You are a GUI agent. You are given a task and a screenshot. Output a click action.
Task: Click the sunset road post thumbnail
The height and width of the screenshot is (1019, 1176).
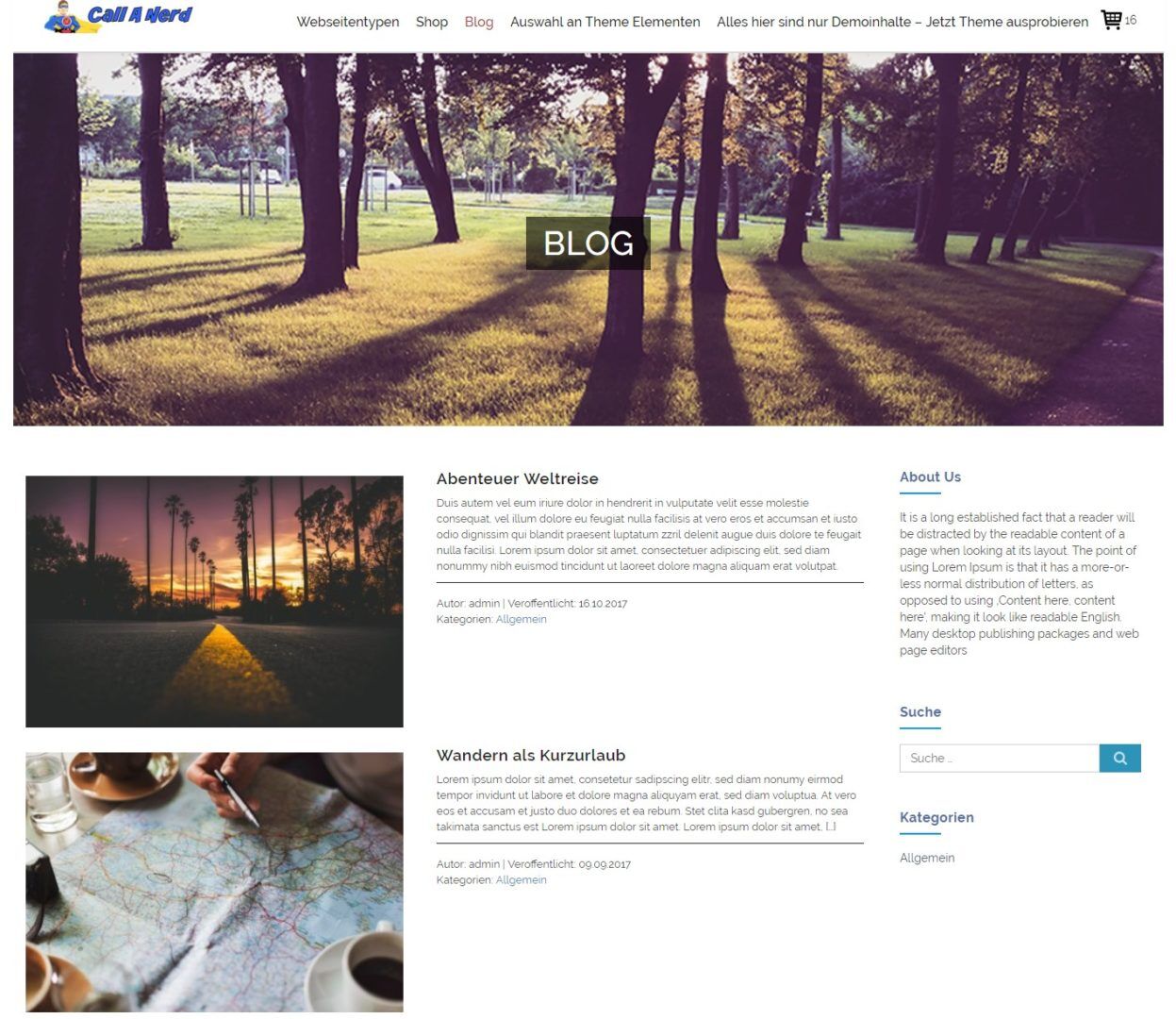tap(214, 601)
